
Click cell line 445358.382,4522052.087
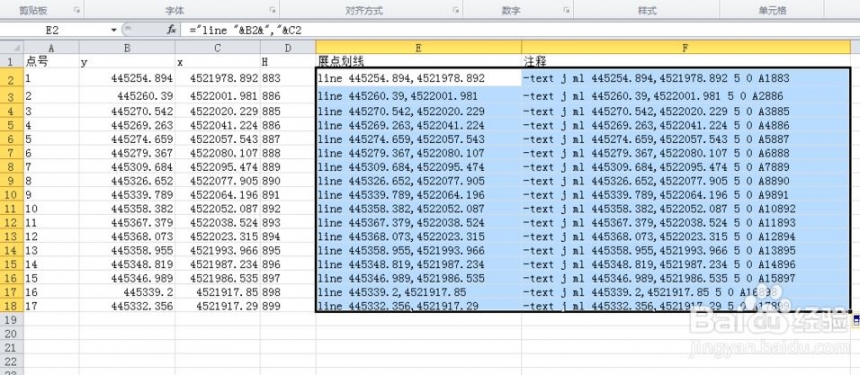click(x=418, y=208)
